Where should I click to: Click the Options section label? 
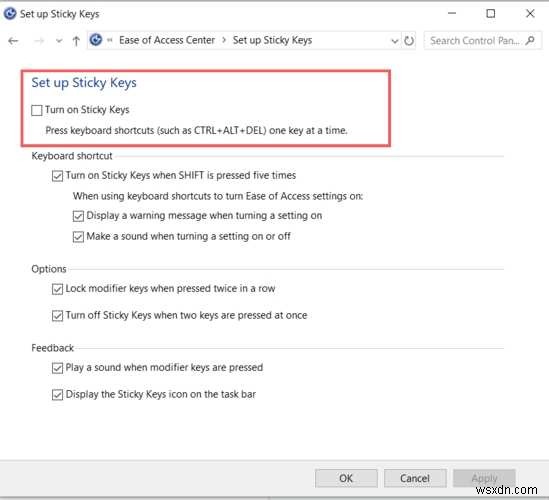(x=49, y=269)
